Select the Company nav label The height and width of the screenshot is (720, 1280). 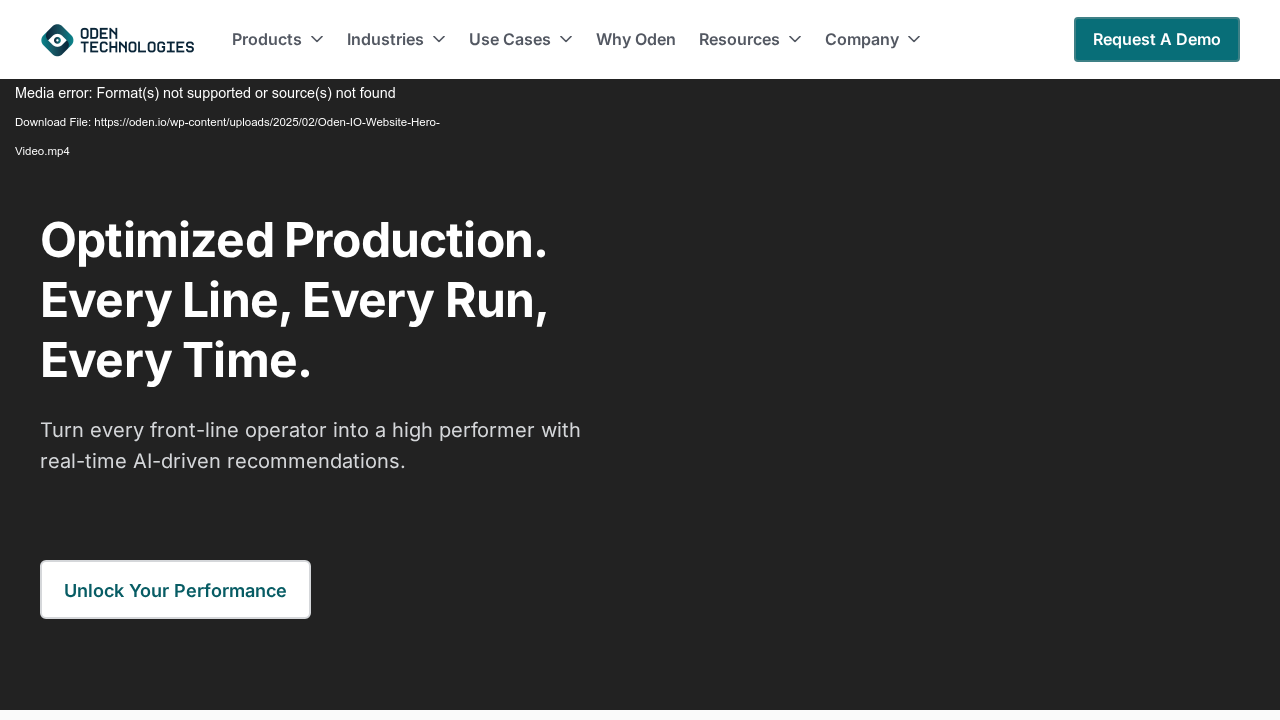[861, 38]
